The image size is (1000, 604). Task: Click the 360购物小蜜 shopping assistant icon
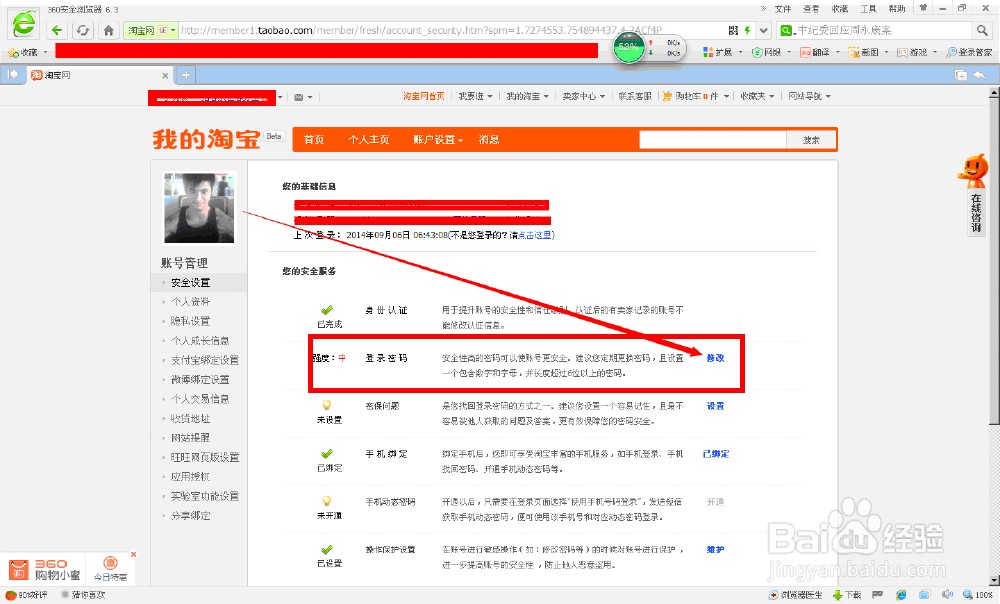(x=45, y=569)
